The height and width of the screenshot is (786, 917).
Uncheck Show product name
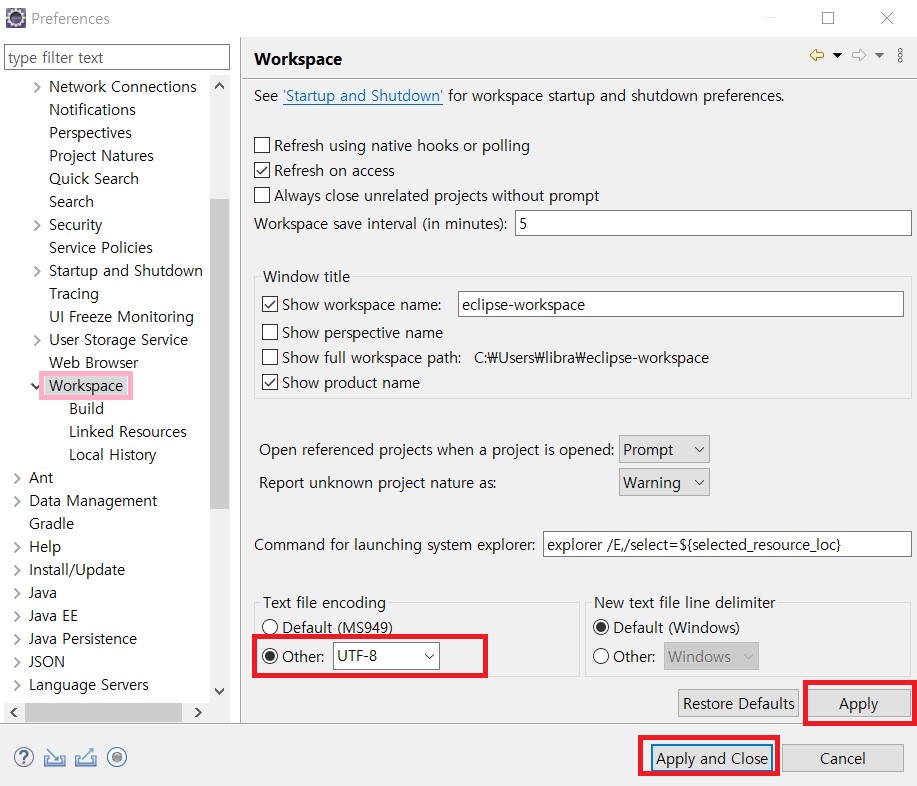[270, 382]
